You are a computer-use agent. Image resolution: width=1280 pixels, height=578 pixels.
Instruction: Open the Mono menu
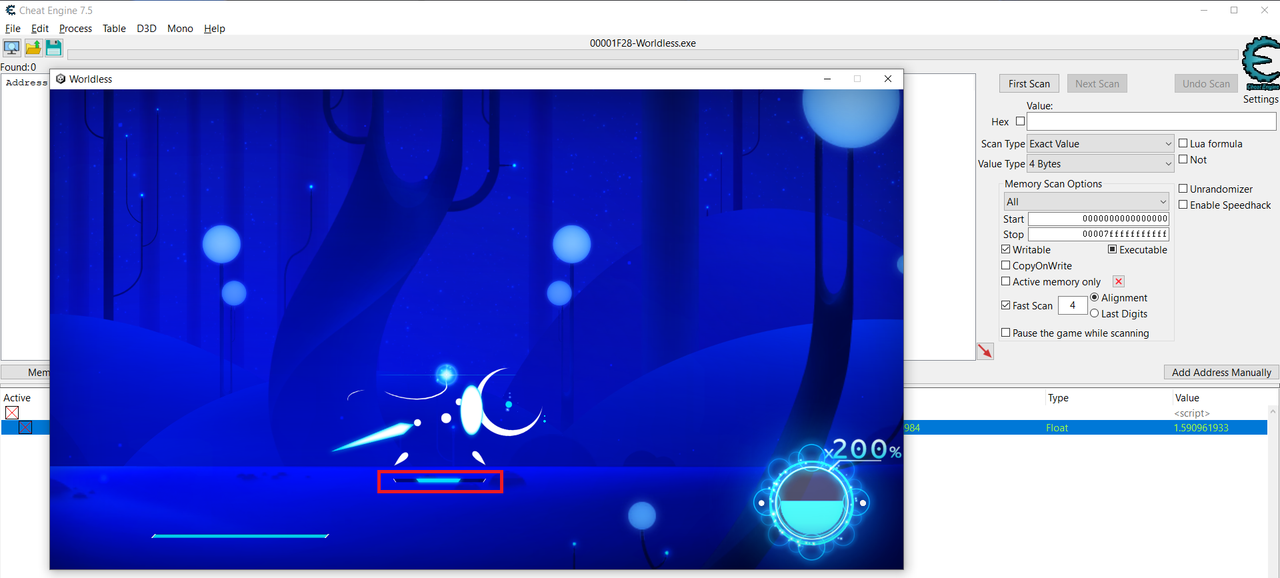[x=180, y=29]
